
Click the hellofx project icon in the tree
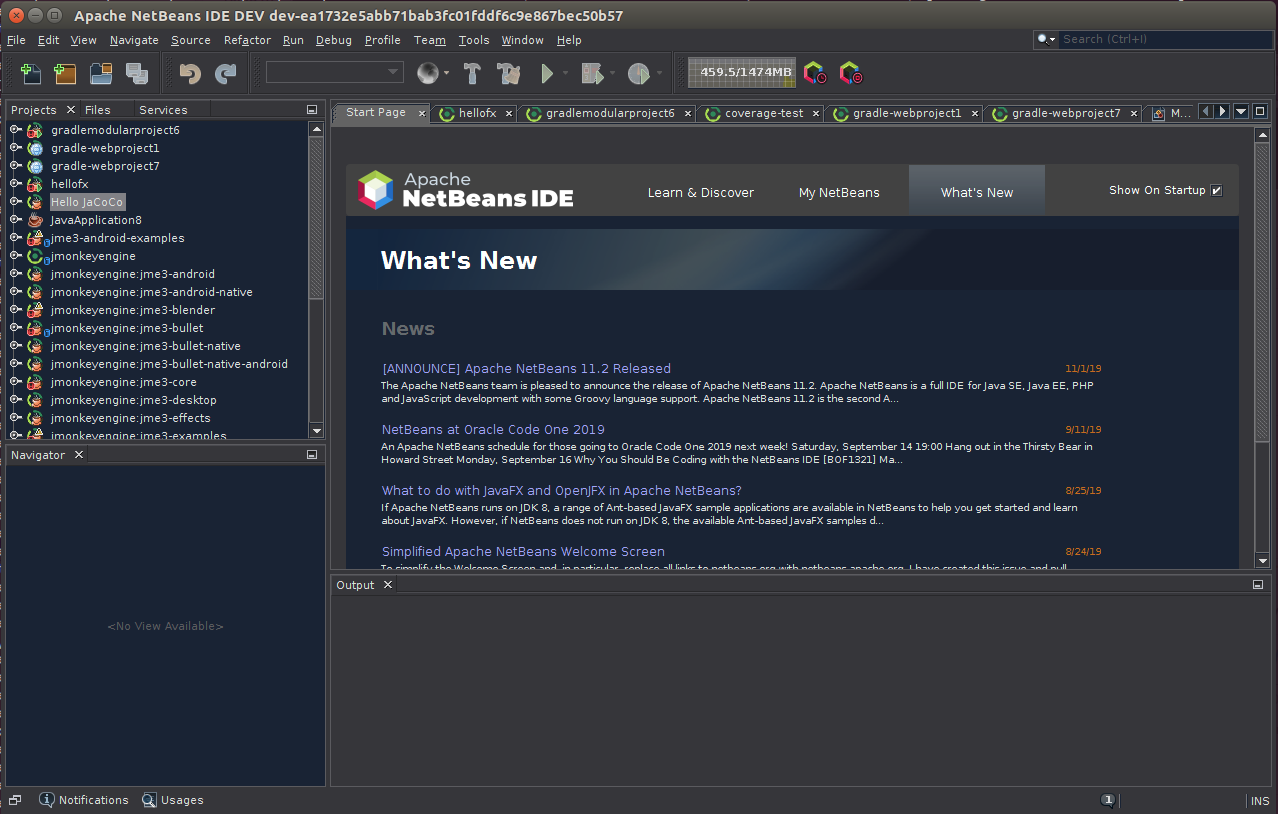pyautogui.click(x=35, y=184)
